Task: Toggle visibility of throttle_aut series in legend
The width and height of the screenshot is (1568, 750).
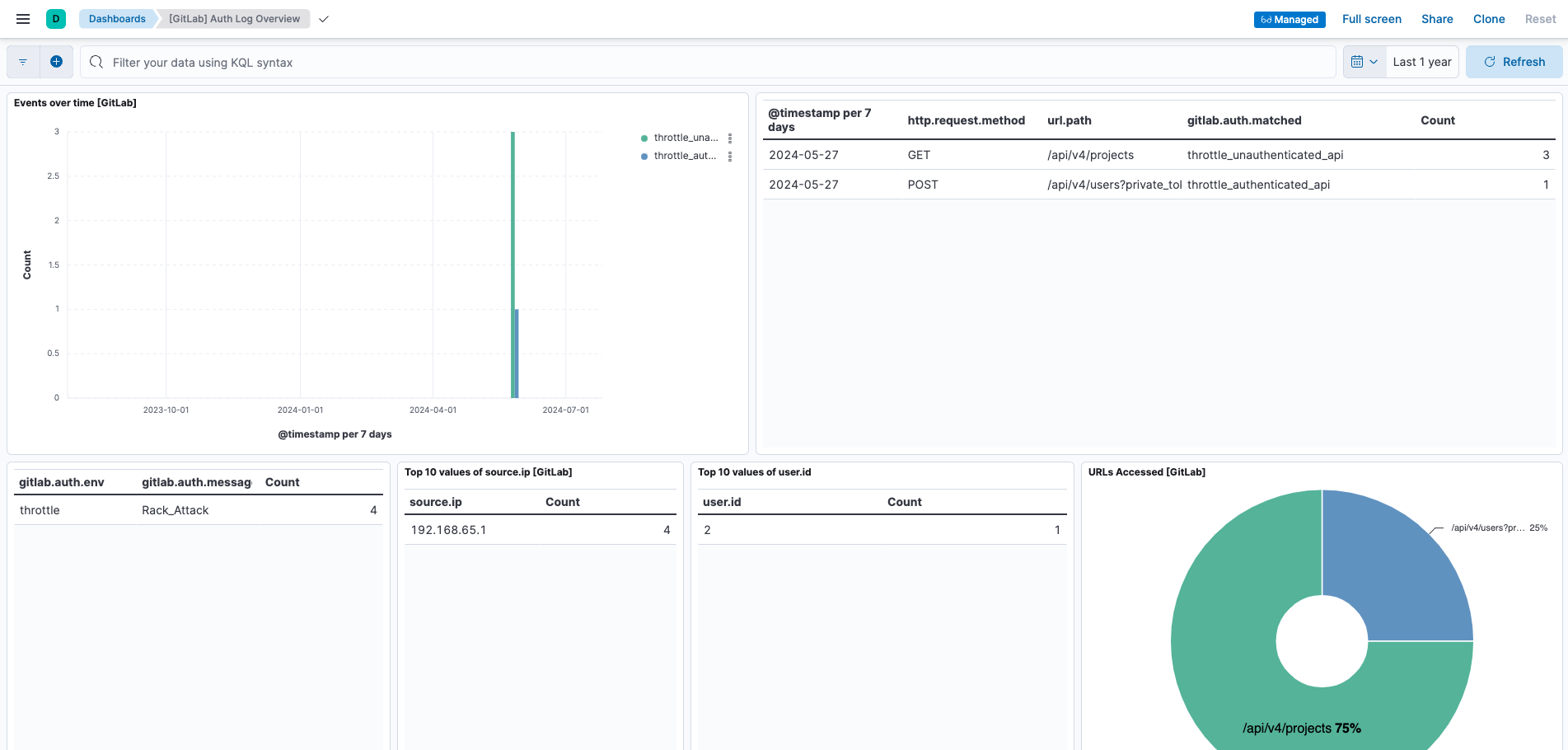Action: pos(685,156)
